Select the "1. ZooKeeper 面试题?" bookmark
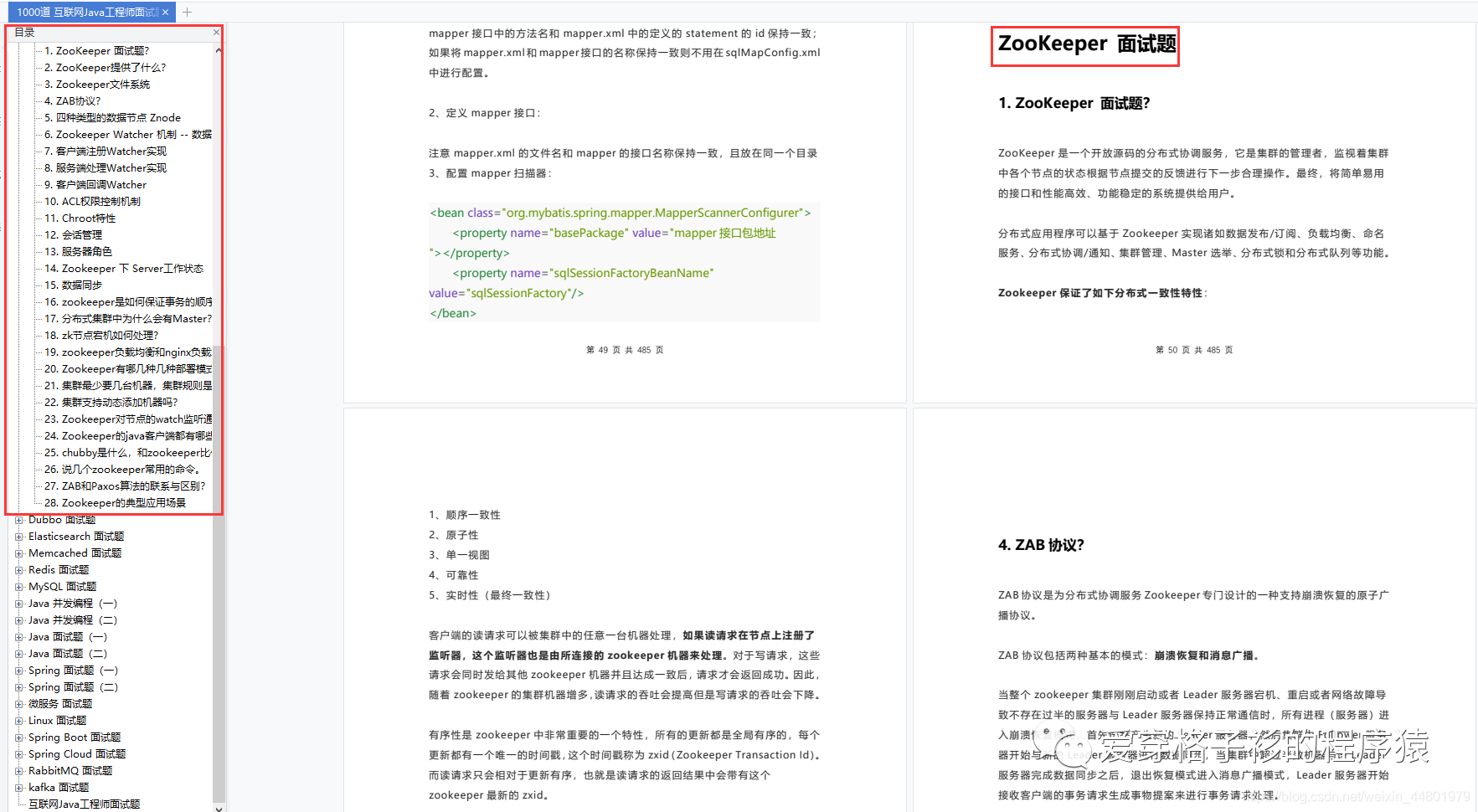The height and width of the screenshot is (812, 1478). coord(98,50)
